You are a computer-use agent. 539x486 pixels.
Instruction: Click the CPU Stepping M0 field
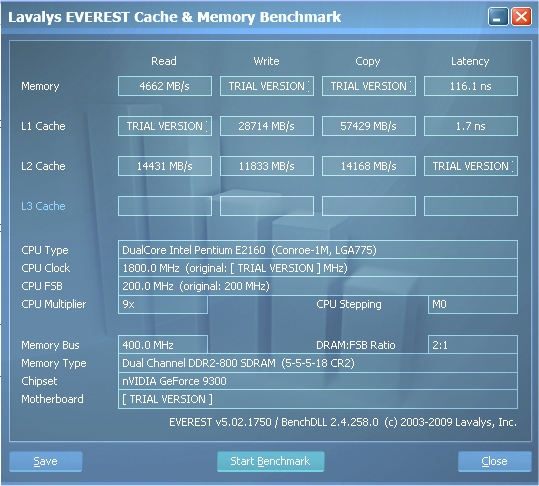click(x=473, y=304)
